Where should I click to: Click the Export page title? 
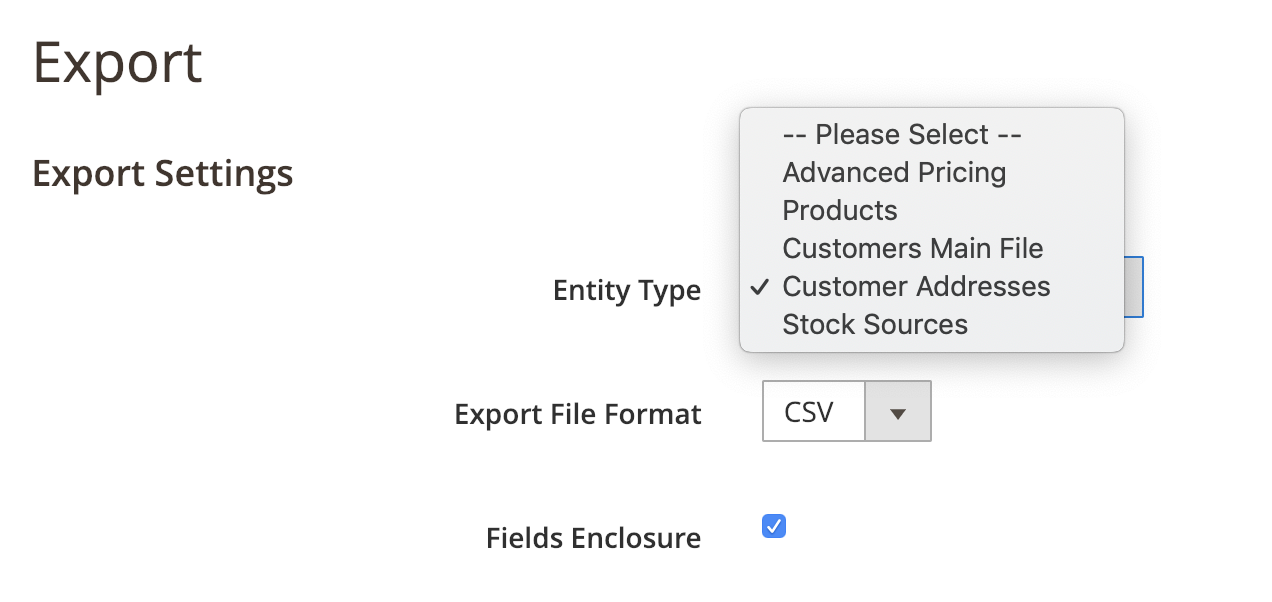click(118, 63)
